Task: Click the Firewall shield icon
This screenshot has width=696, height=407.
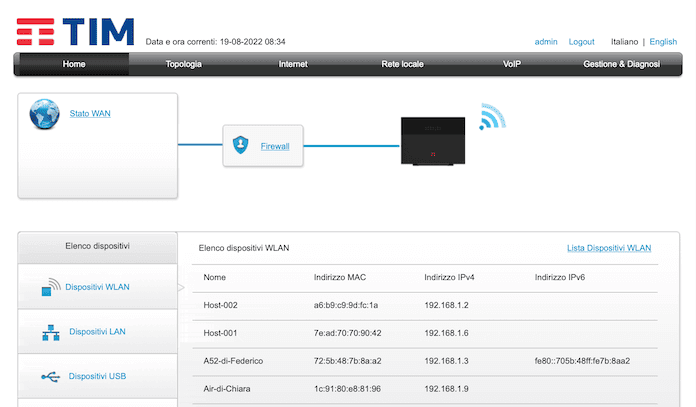Action: pos(241,145)
